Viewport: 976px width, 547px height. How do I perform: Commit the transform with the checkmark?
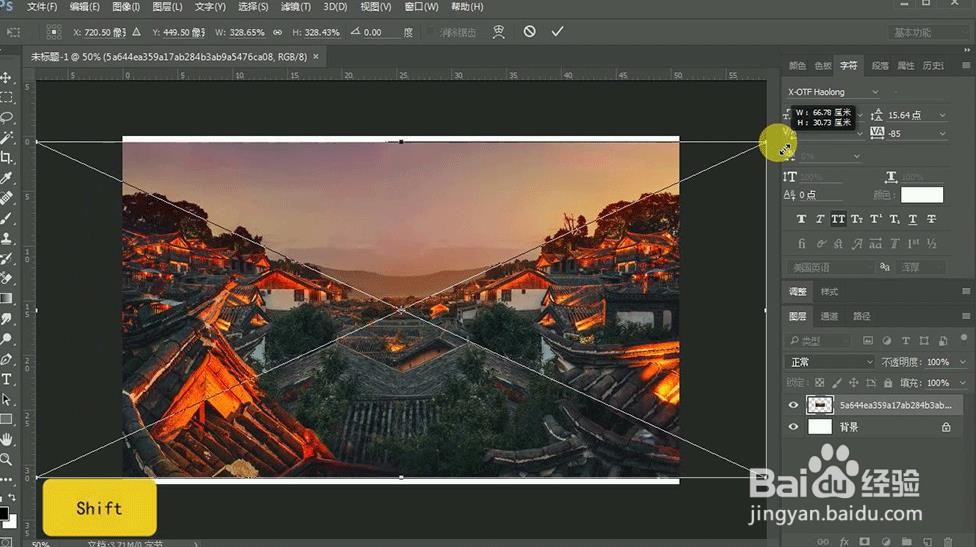557,31
